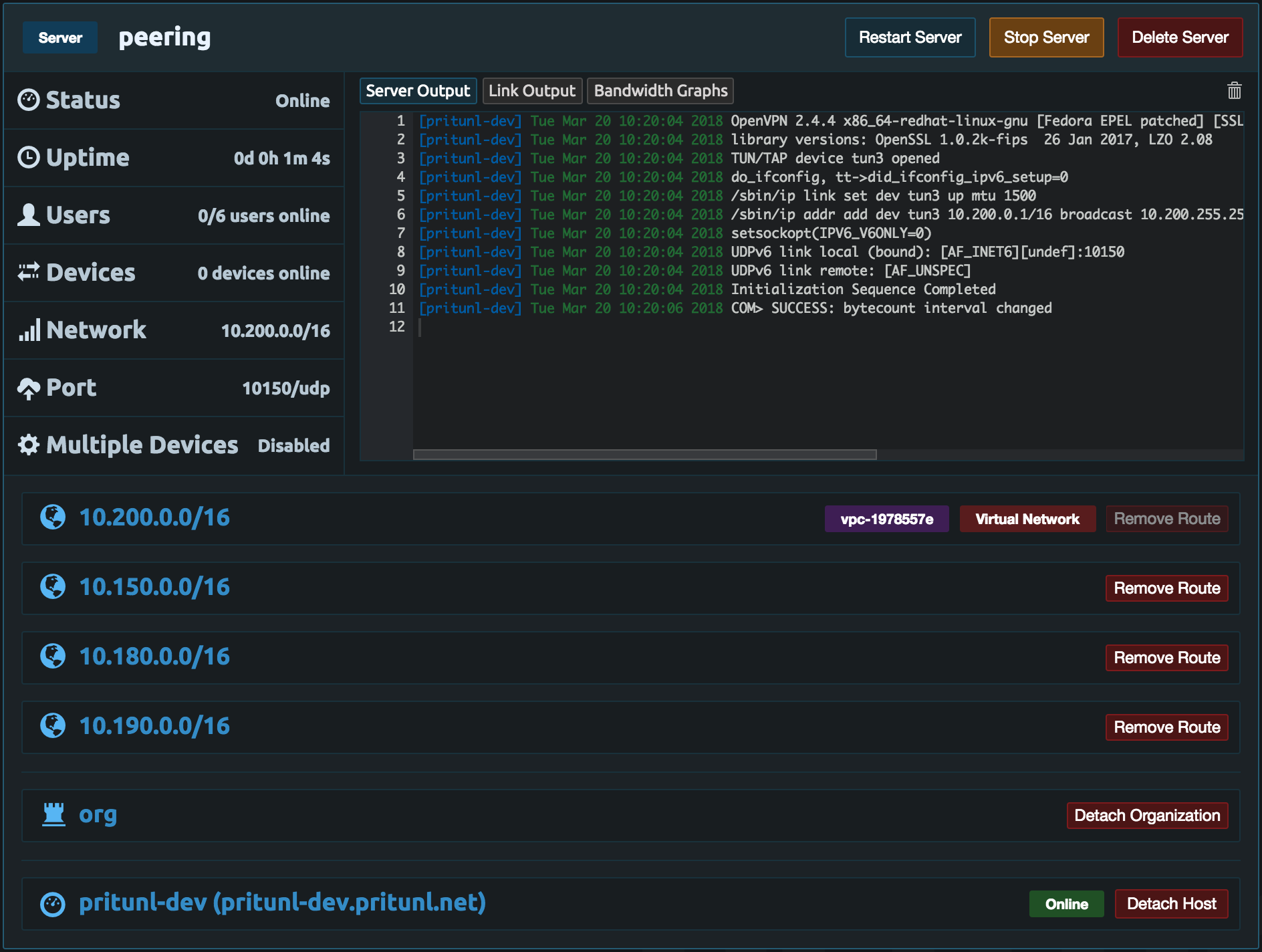Image resolution: width=1262 pixels, height=952 pixels.
Task: Detach the pritunl-dev host
Action: click(1171, 904)
